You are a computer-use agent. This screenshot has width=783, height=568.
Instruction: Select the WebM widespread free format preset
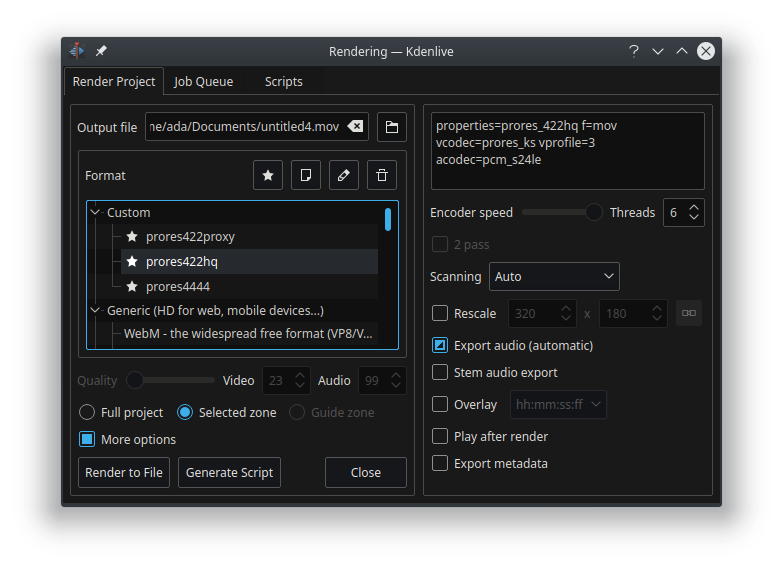click(248, 333)
